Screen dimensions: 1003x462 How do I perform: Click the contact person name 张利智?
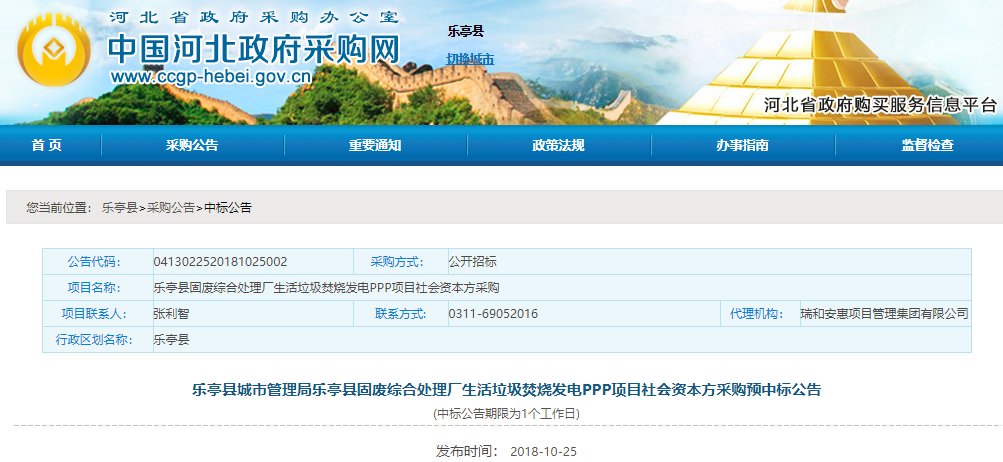coord(171,314)
